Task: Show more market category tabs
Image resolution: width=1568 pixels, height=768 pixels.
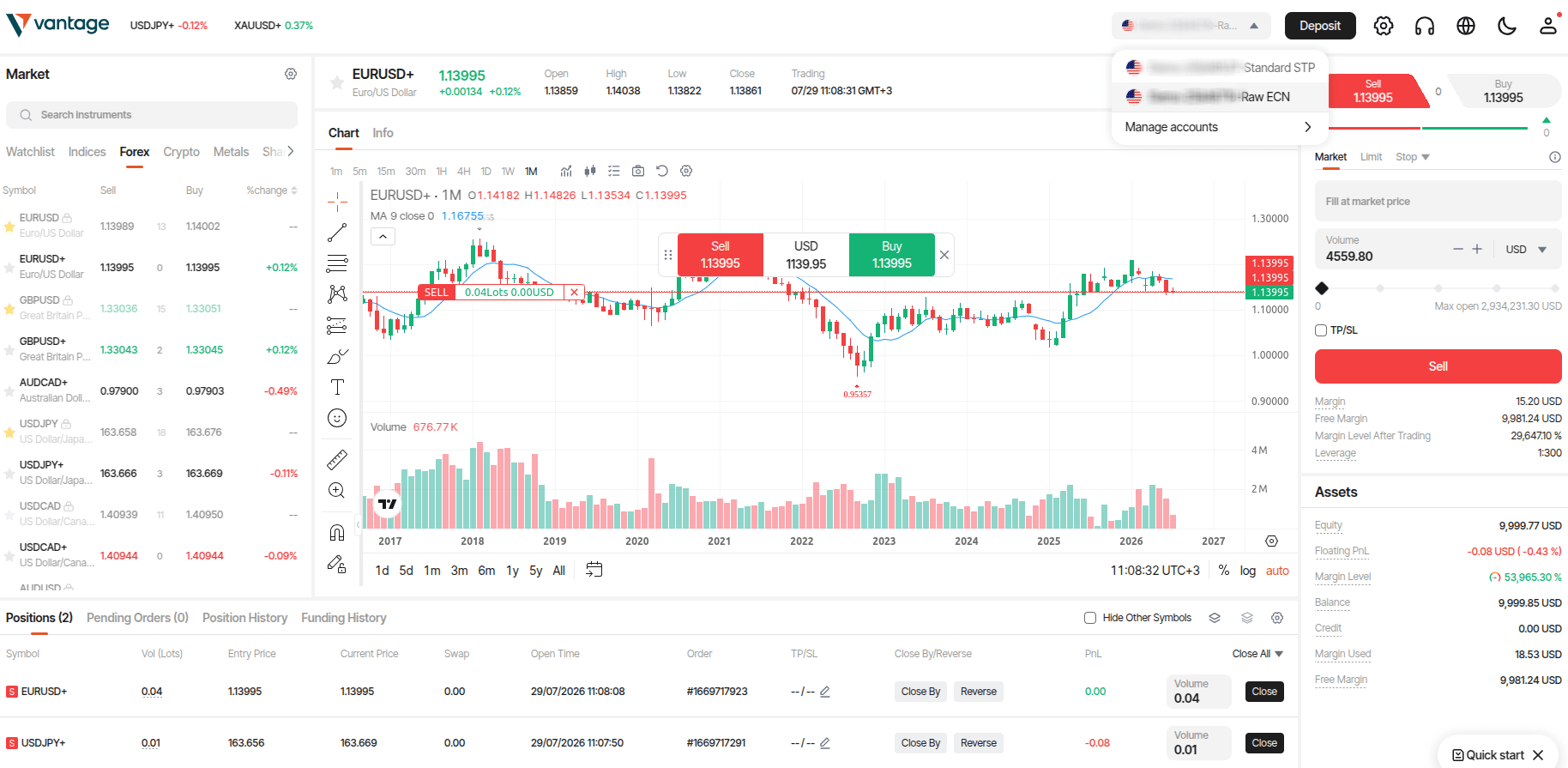Action: click(x=291, y=151)
